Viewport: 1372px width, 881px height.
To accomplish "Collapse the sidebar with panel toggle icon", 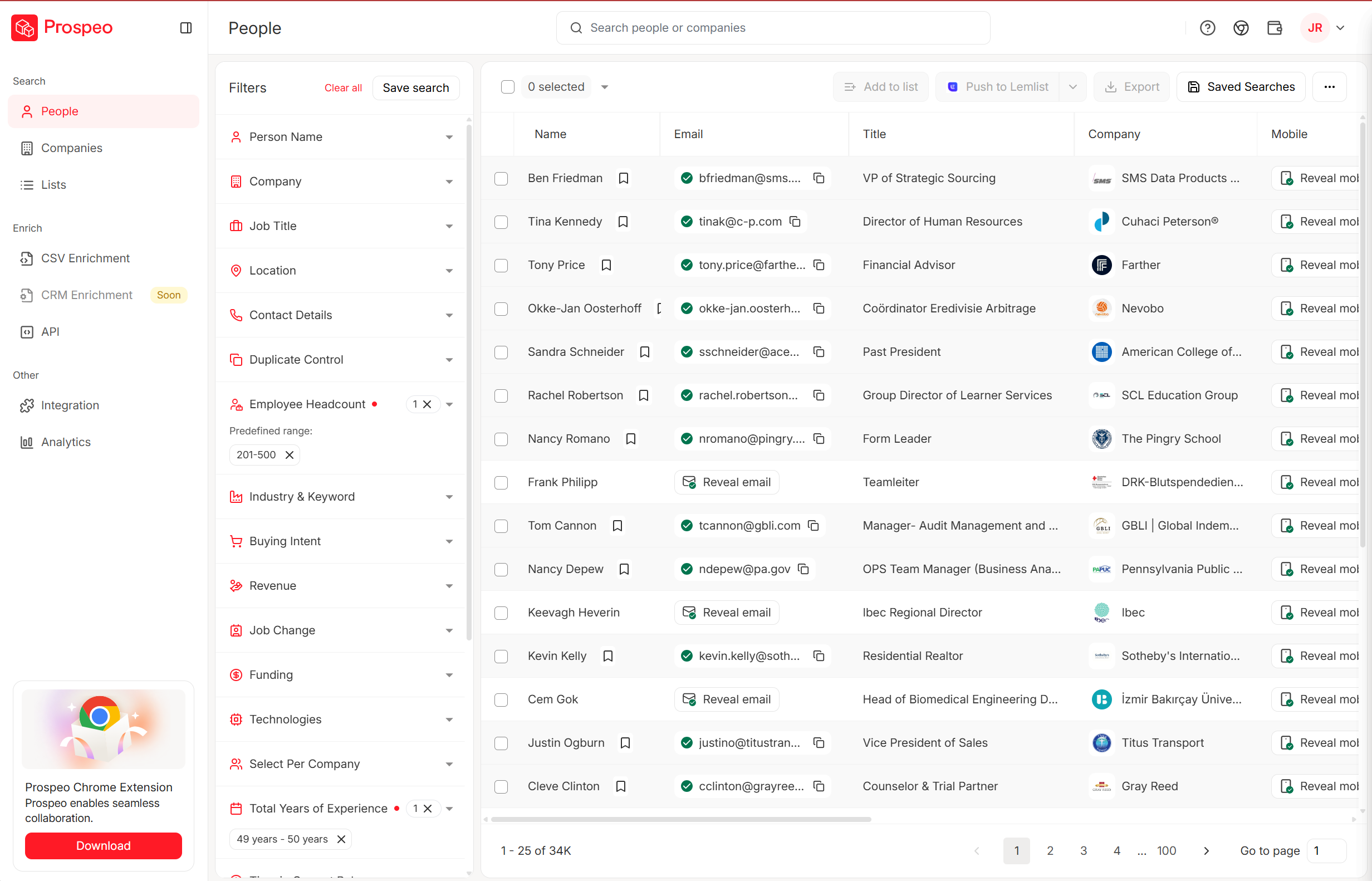I will tap(185, 27).
